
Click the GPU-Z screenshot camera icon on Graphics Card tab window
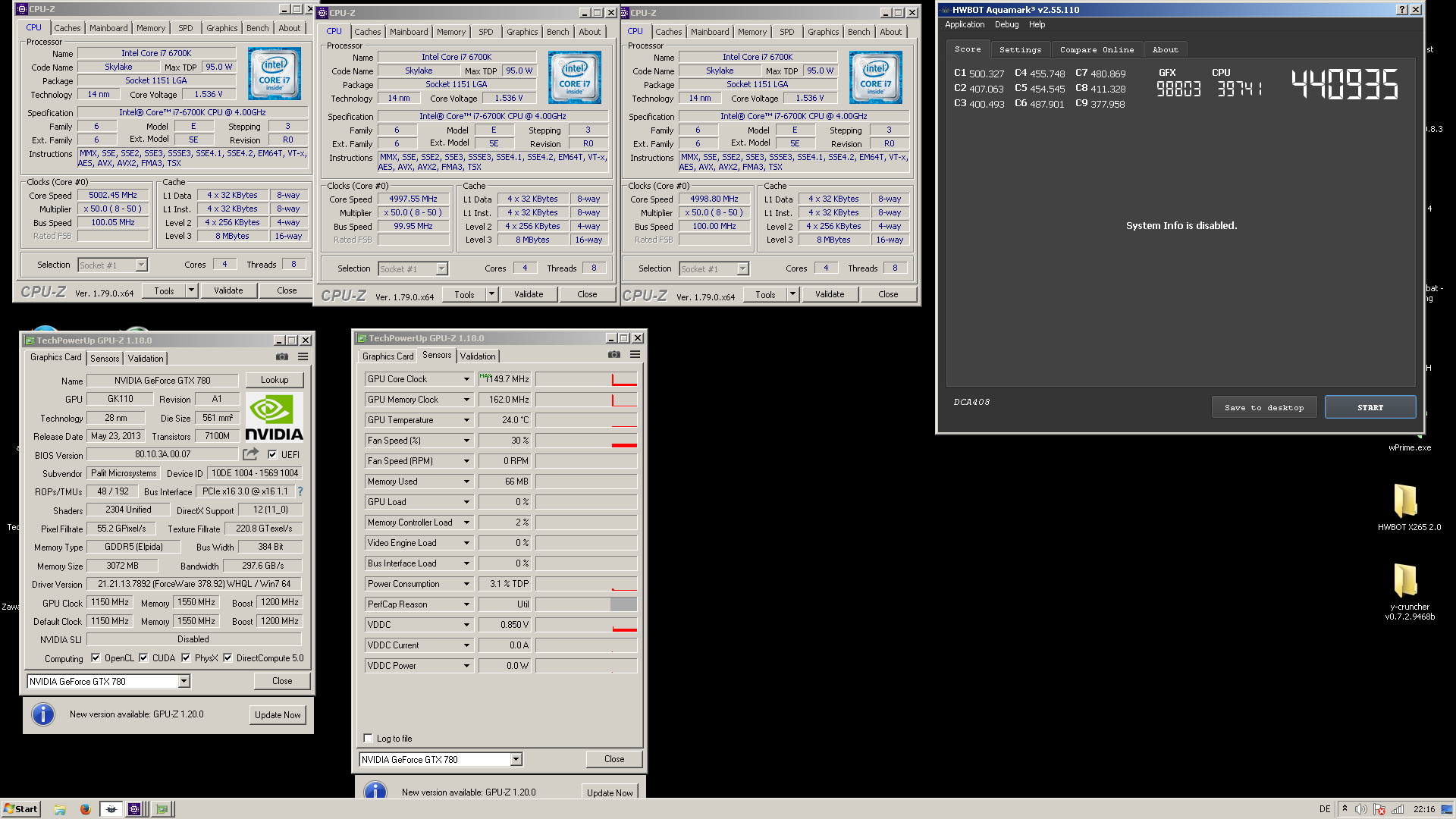tap(282, 356)
